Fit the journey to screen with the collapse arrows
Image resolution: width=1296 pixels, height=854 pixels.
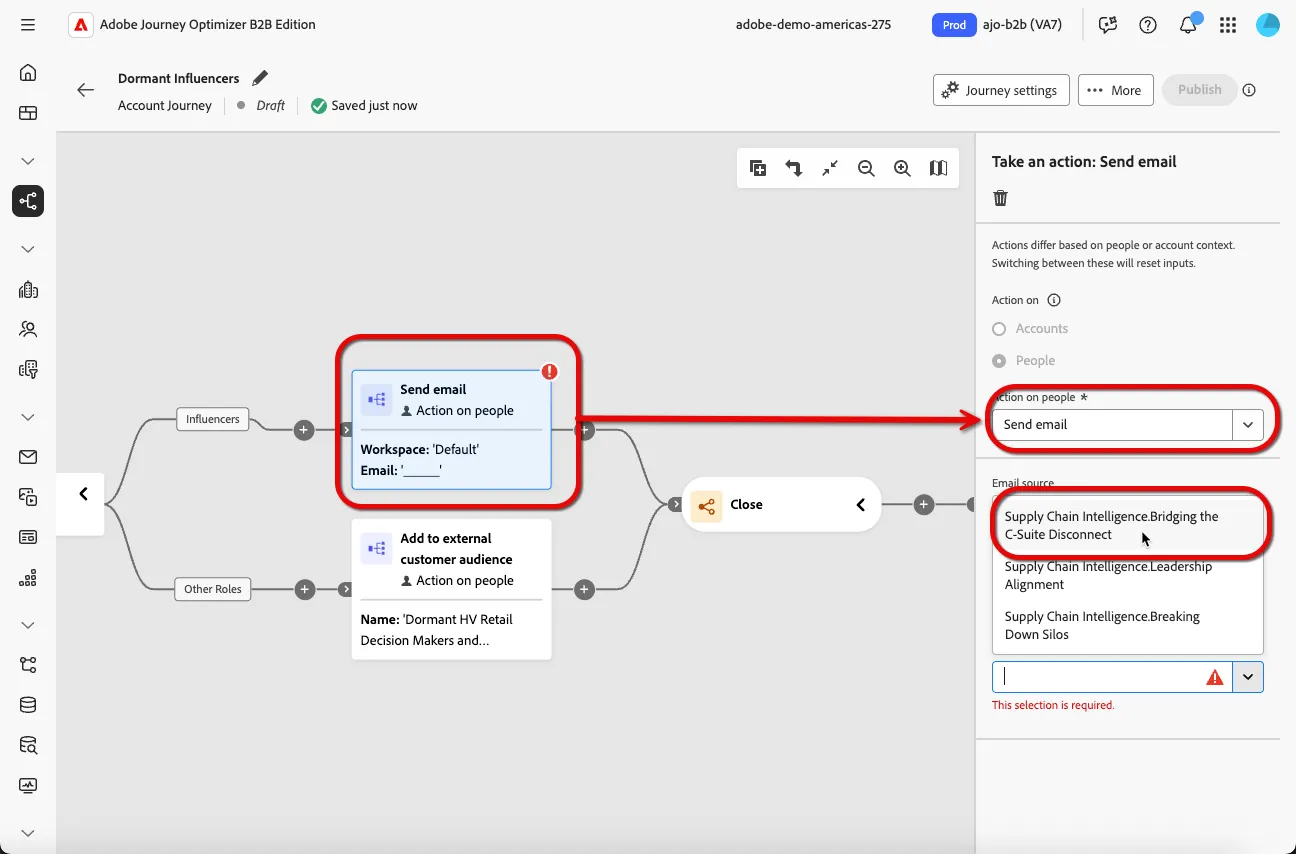(830, 168)
